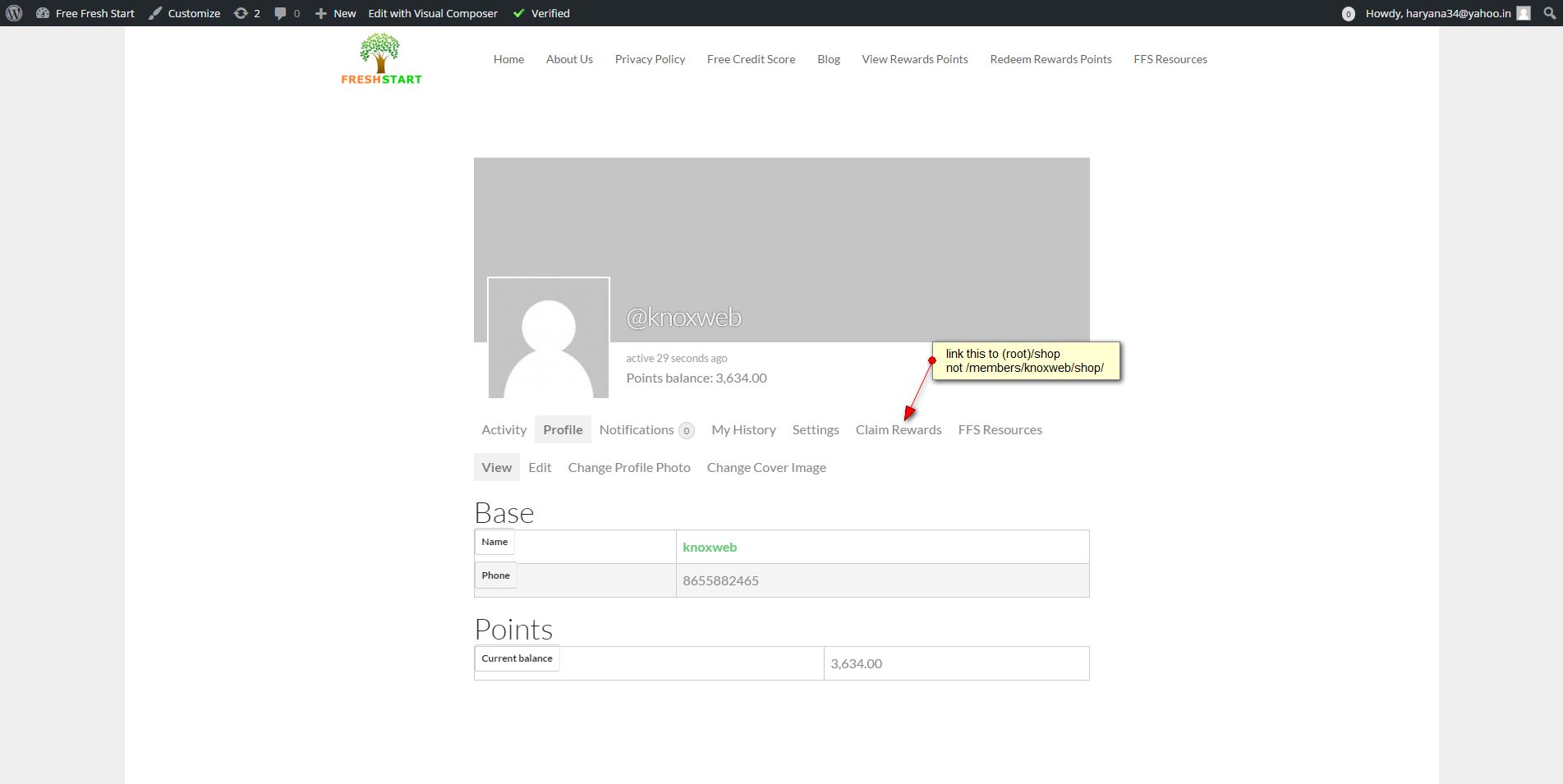This screenshot has width=1563, height=784.
Task: Open the About Us page
Action: click(569, 59)
